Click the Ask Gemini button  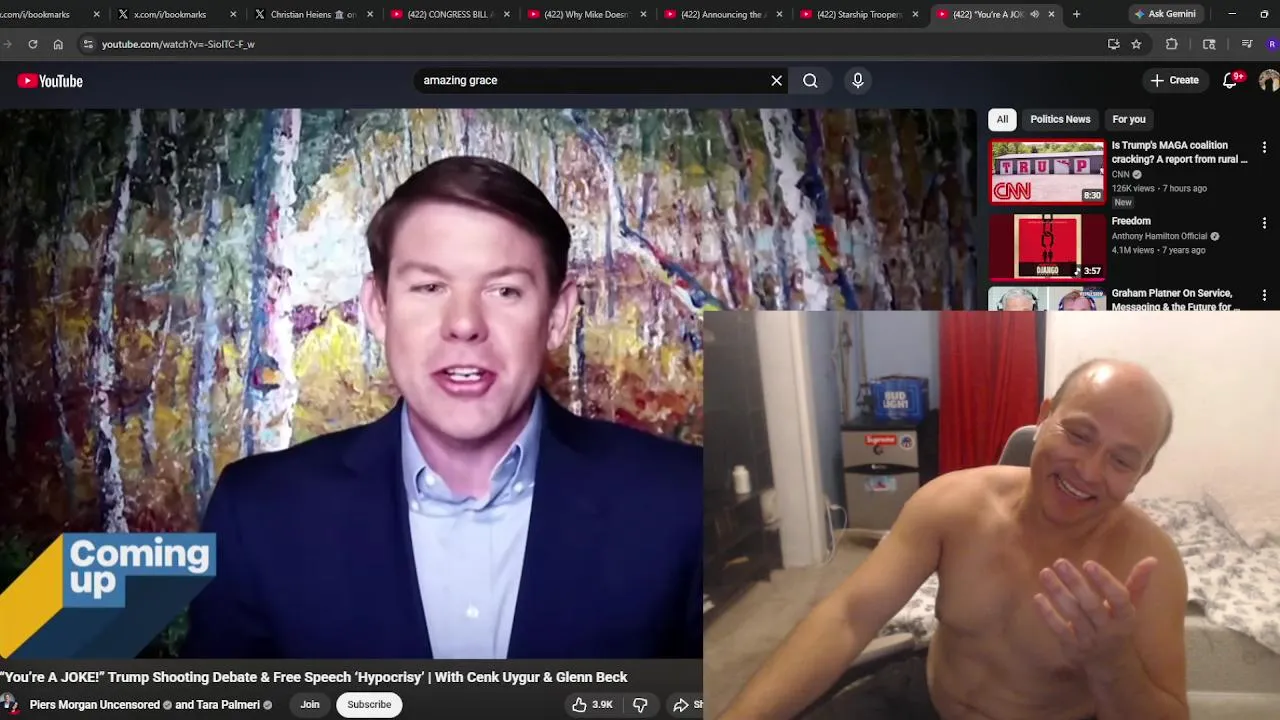[1165, 14]
